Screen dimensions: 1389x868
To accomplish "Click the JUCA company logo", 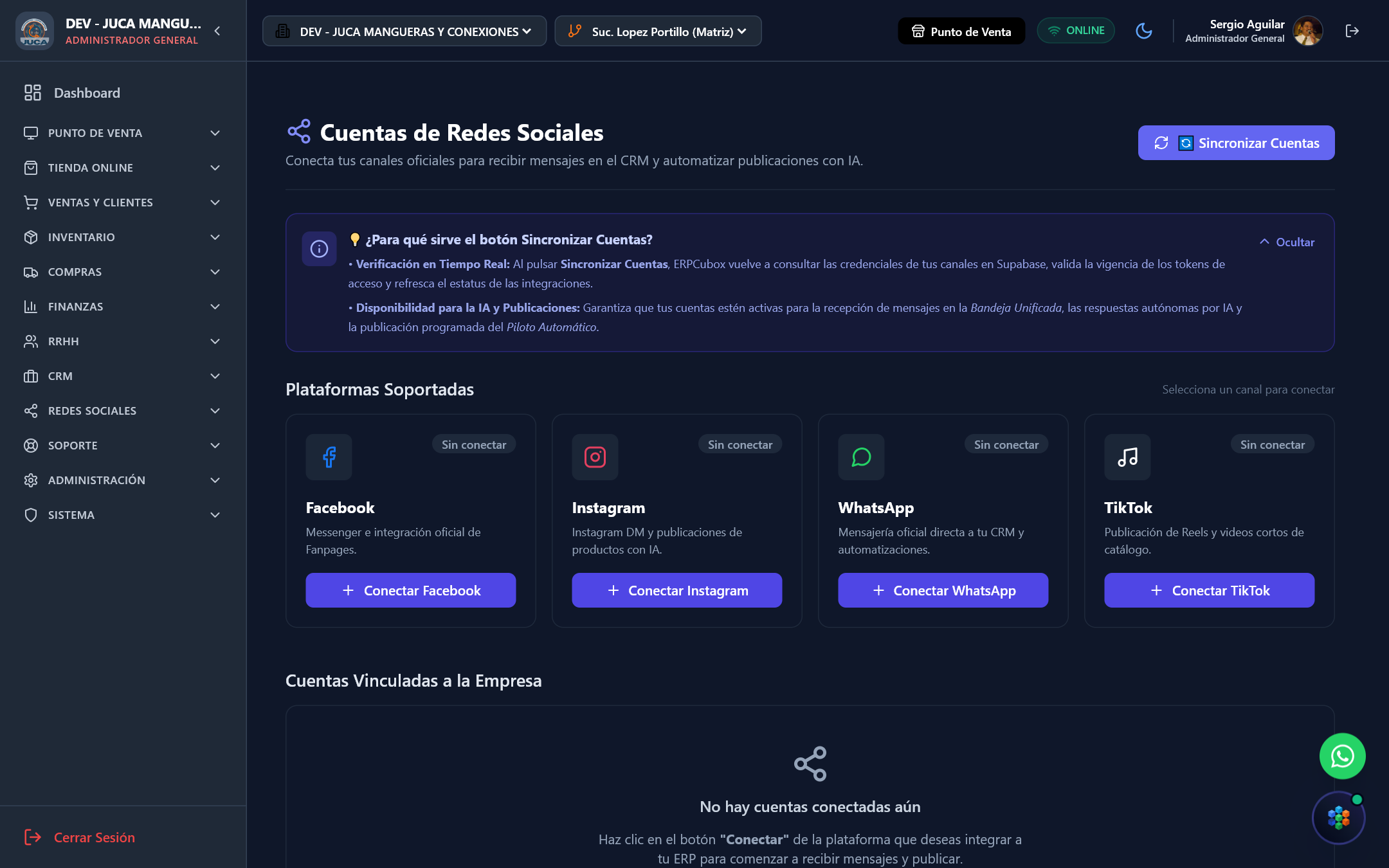I will 35,31.
